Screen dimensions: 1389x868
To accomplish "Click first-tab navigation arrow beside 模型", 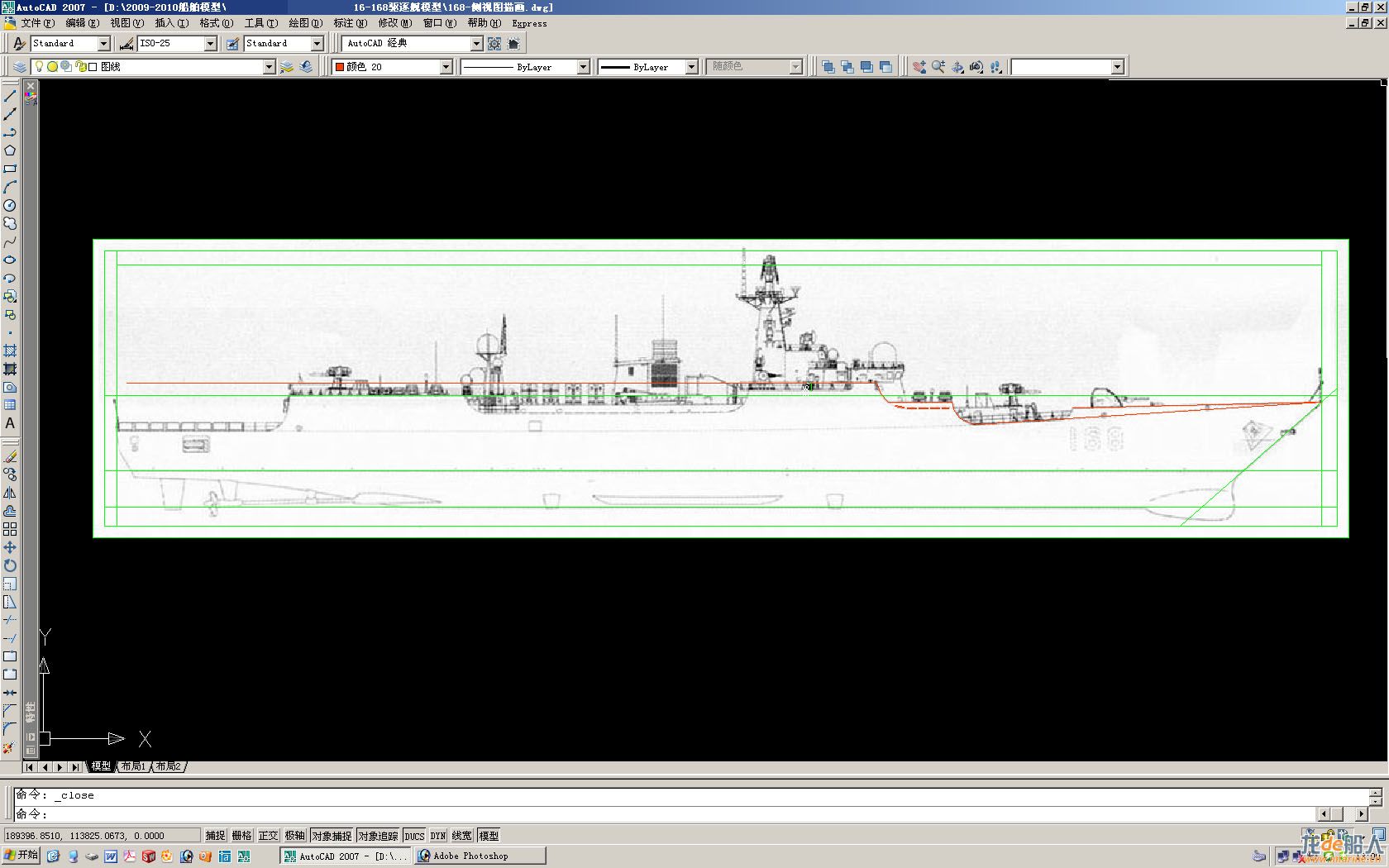I will pyautogui.click(x=30, y=767).
